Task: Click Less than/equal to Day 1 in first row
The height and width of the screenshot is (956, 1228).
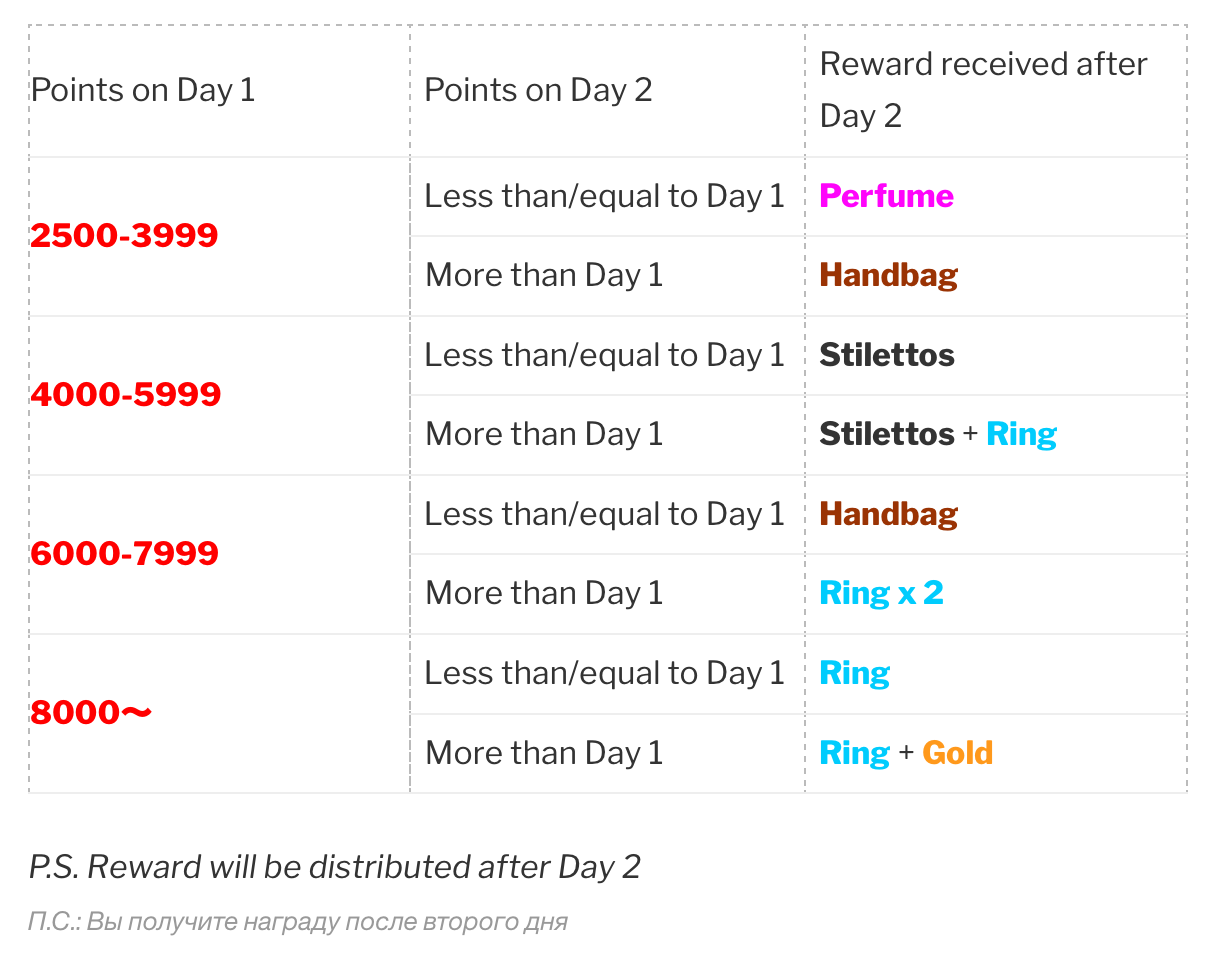Action: [604, 196]
